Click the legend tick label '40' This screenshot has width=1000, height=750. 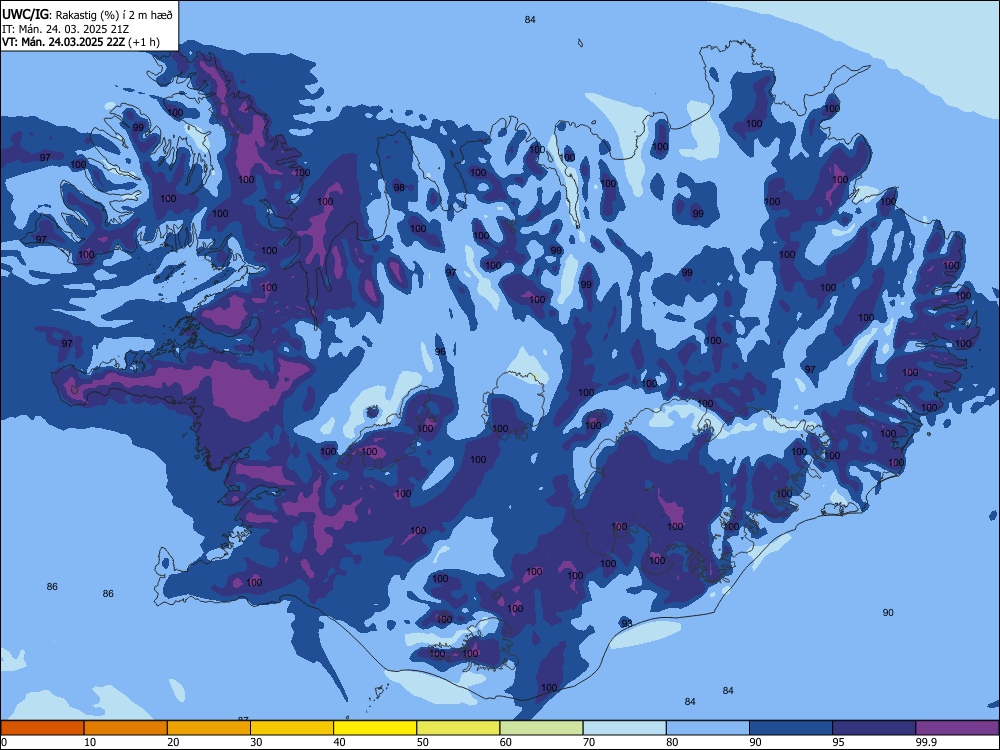(339, 742)
